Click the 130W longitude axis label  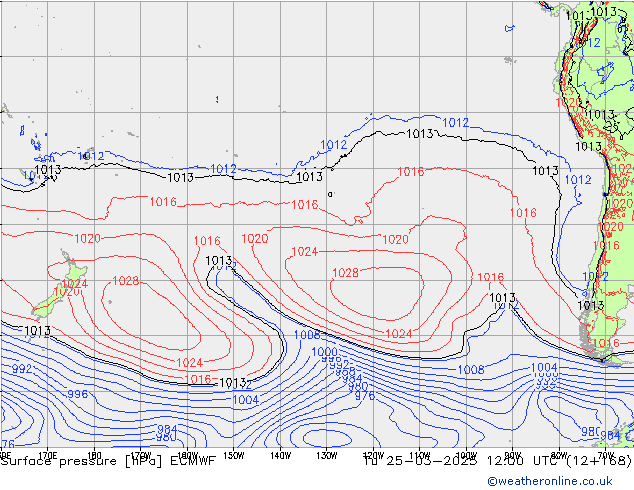[x=327, y=456]
